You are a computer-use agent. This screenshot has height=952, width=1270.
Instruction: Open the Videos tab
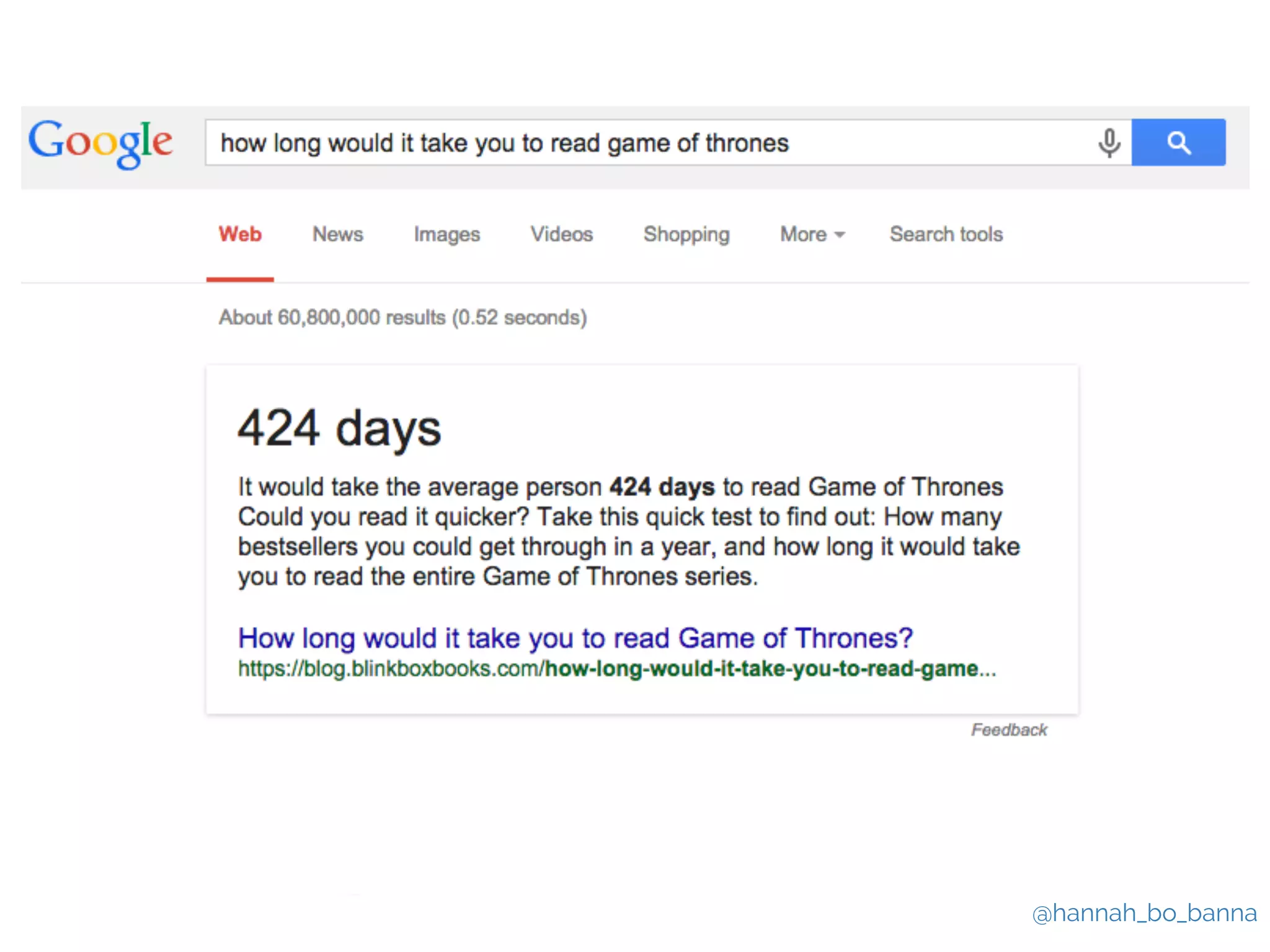(561, 234)
